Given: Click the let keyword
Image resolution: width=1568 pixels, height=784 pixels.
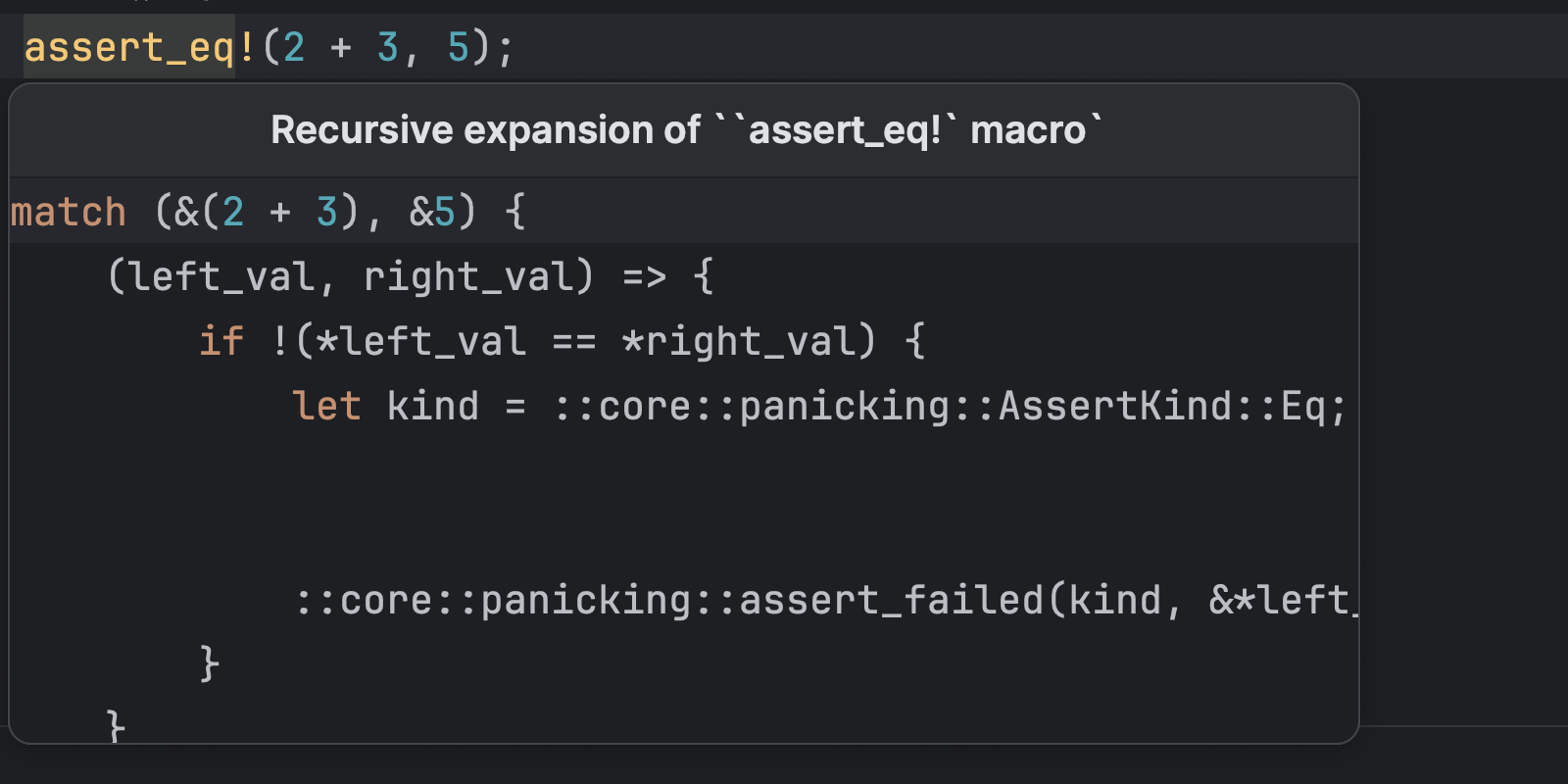Looking at the screenshot, I should (x=326, y=406).
